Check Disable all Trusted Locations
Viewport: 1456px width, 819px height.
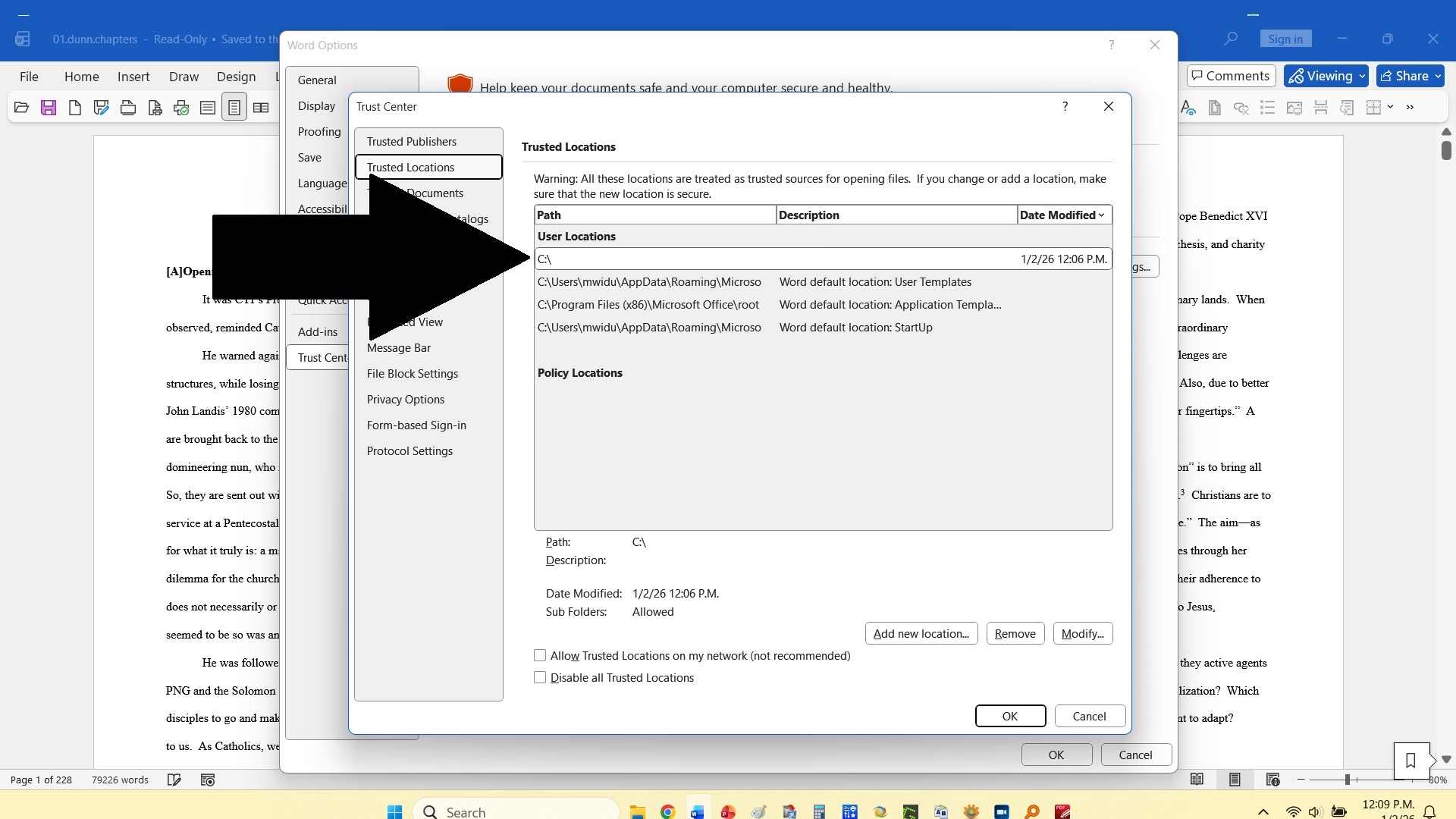pyautogui.click(x=540, y=677)
